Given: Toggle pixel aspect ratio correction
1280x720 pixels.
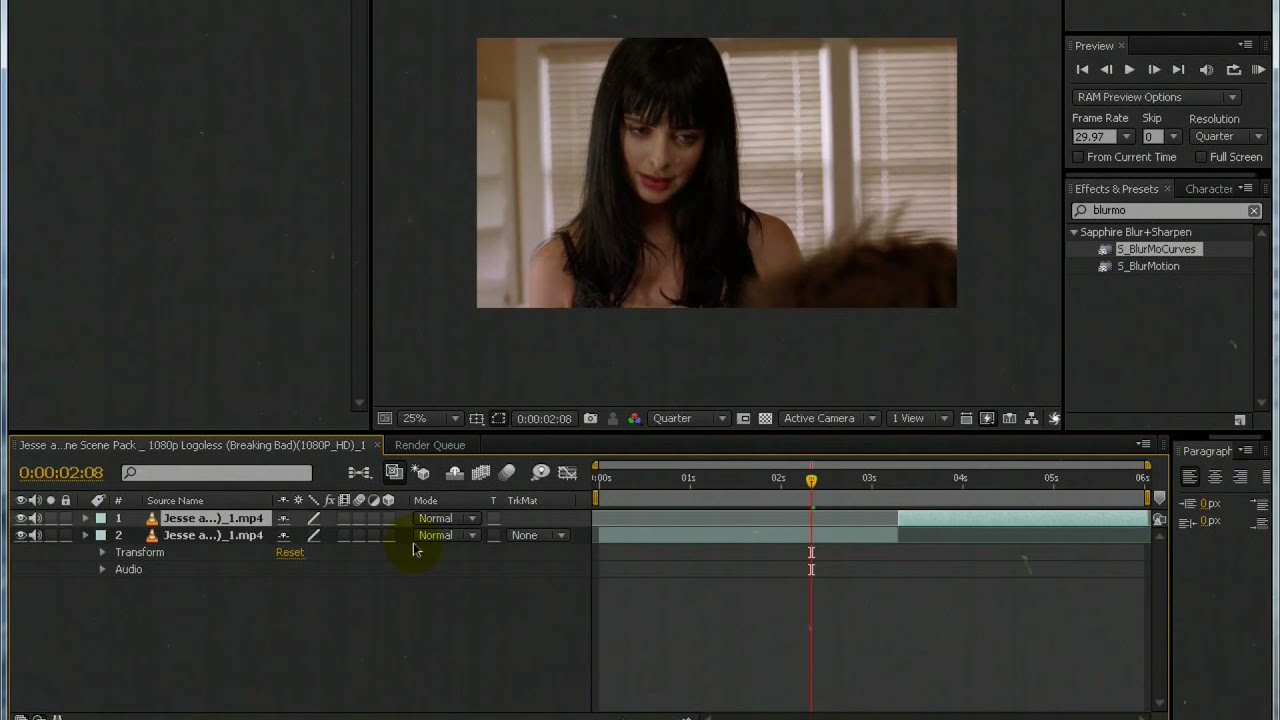Looking at the screenshot, I should [966, 419].
